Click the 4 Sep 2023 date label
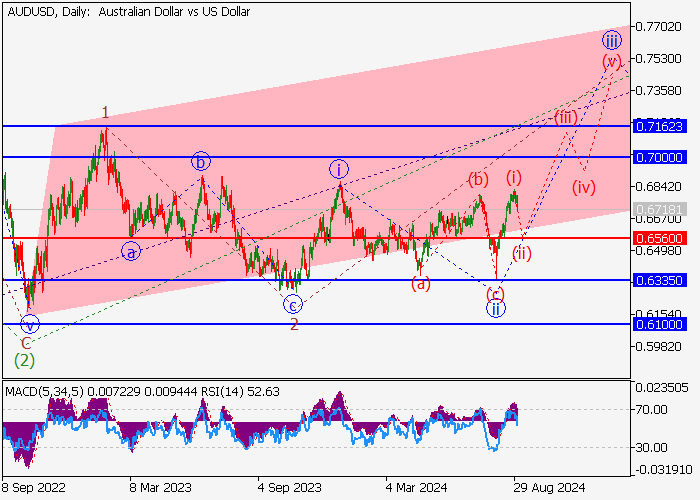The image size is (700, 500). (289, 487)
